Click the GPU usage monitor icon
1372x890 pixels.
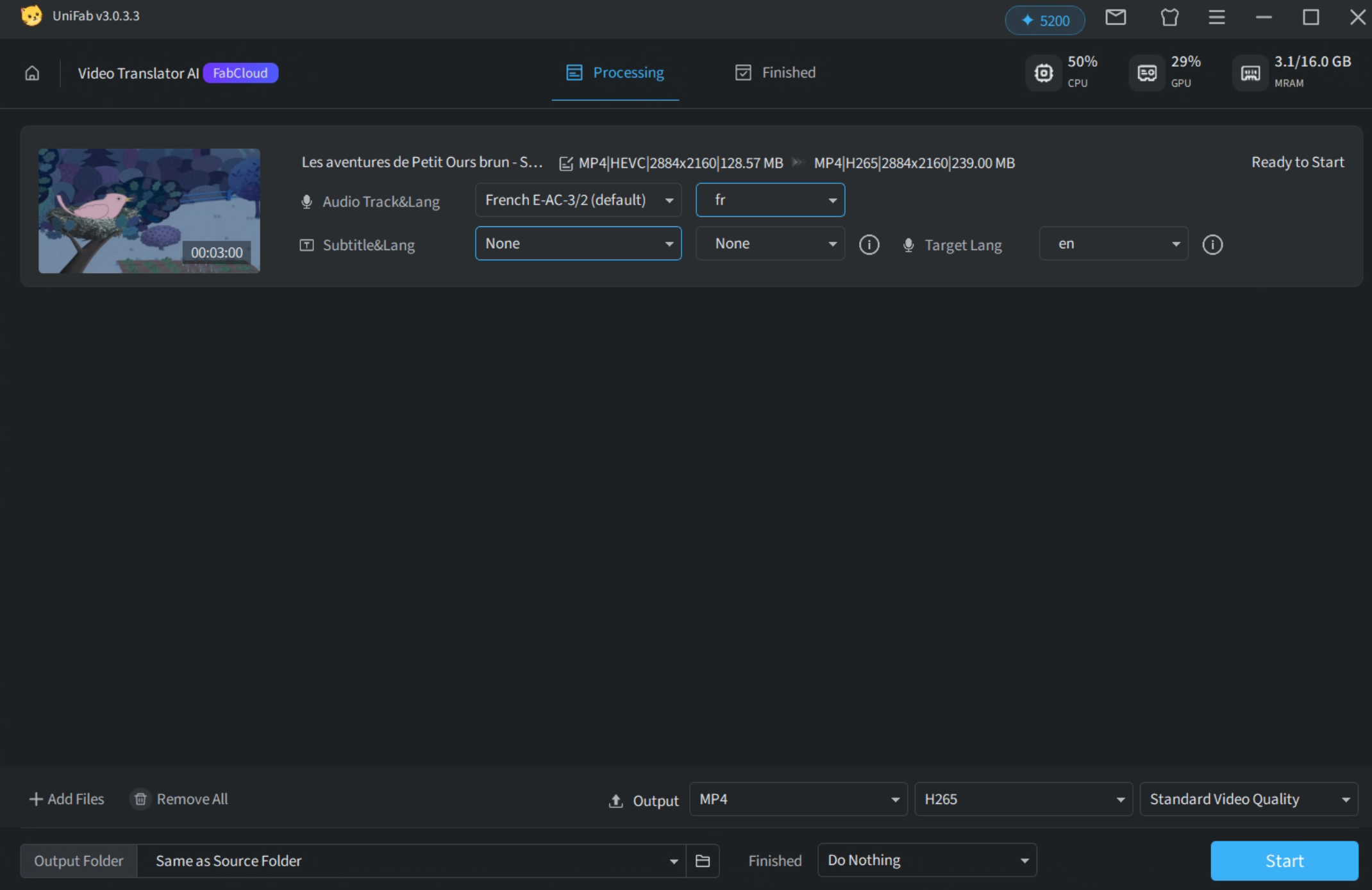(x=1146, y=73)
